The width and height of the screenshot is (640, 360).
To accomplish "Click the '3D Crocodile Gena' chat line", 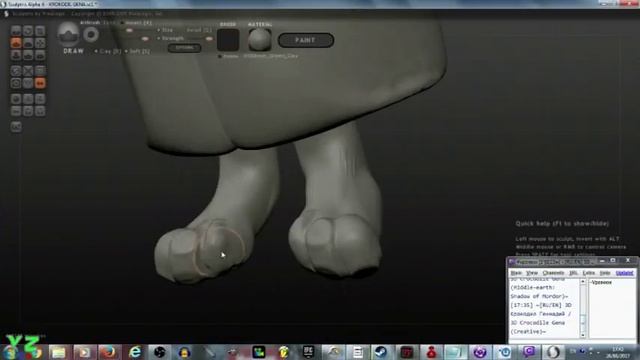I will coord(538,323).
